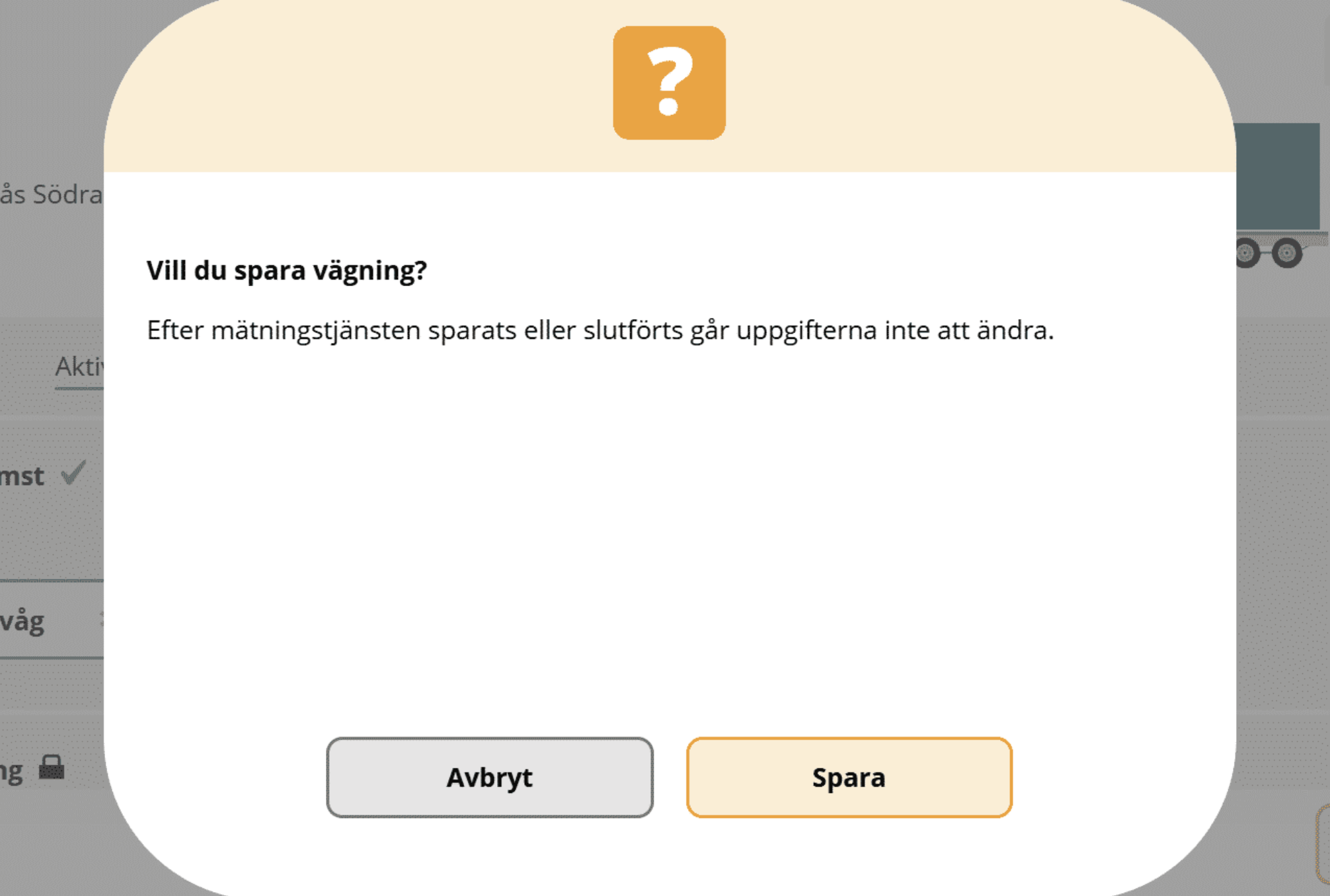Click the 'ng' label beside the lock
Image resolution: width=1330 pixels, height=896 pixels.
pos(11,771)
